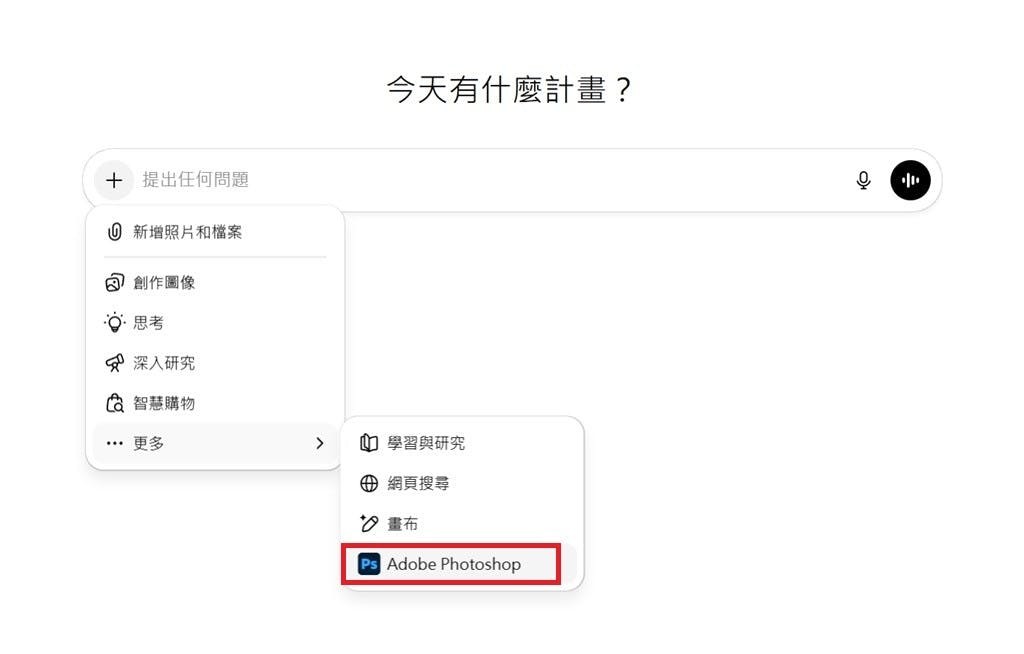
Task: Select 畫布 in the submenu
Action: (403, 523)
